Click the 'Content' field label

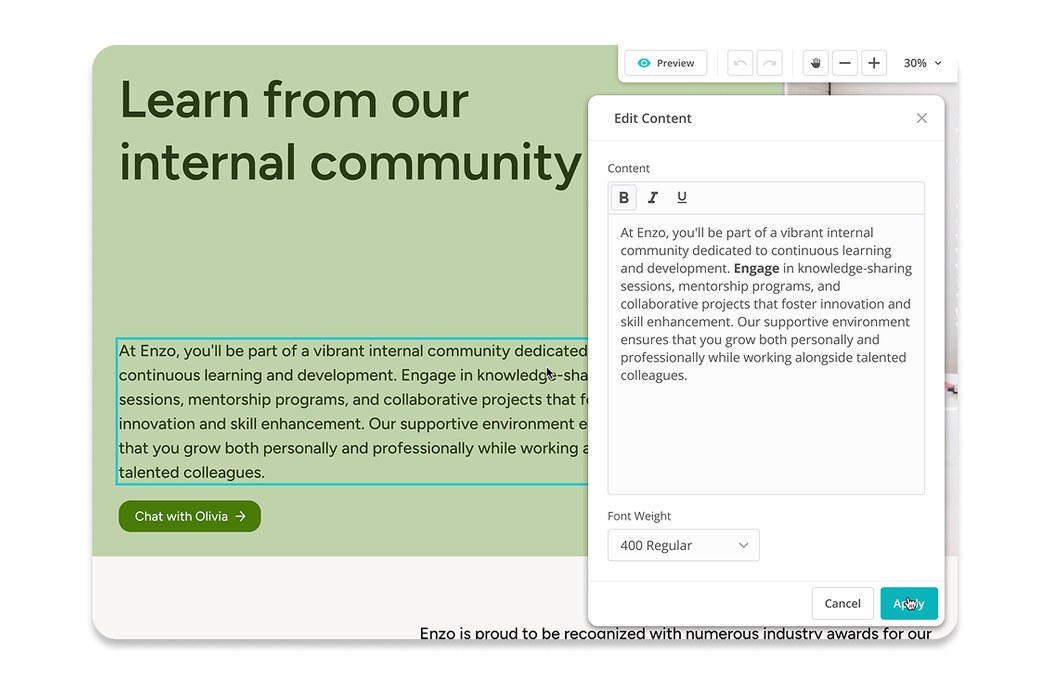click(628, 168)
